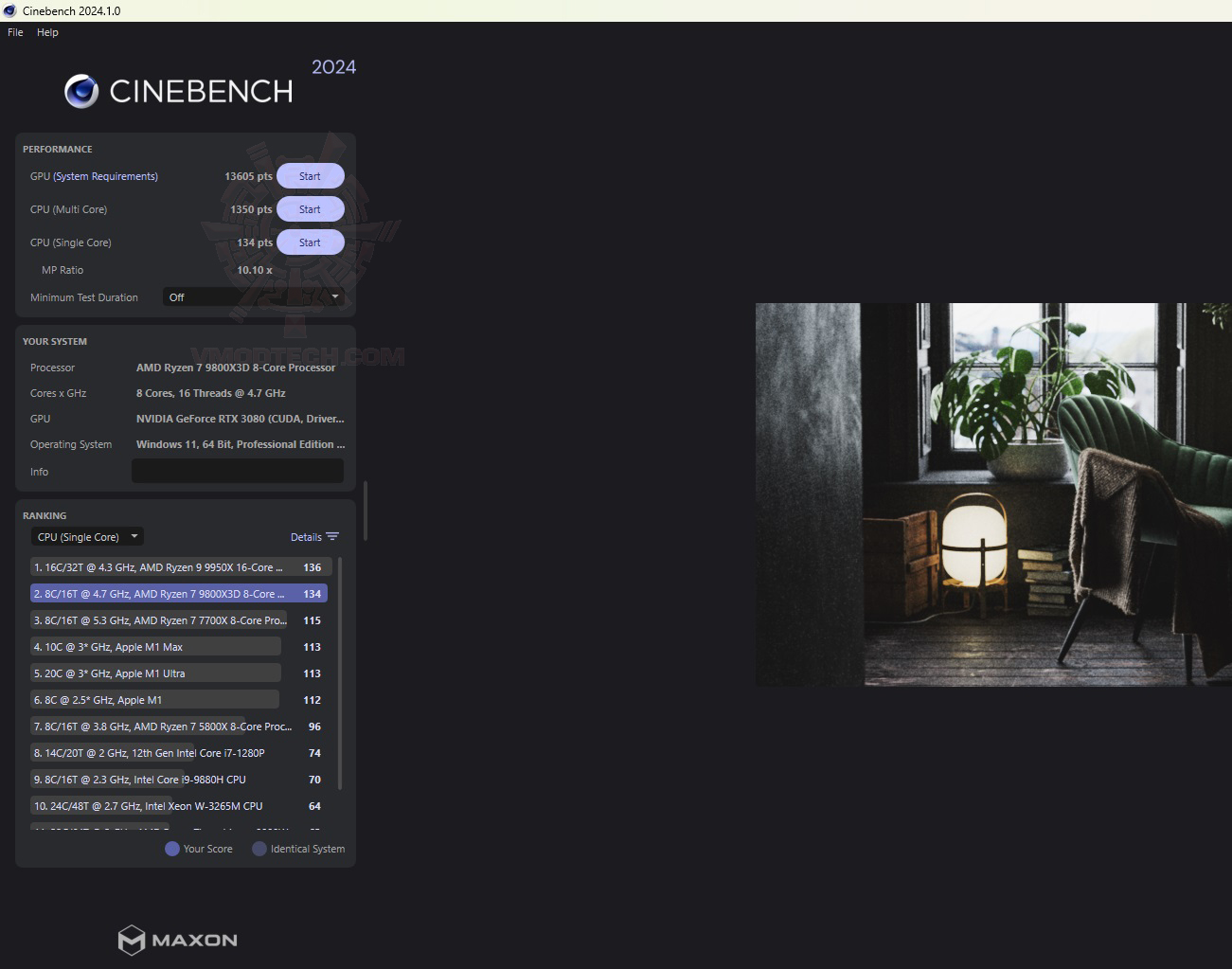Click the Info input field
This screenshot has width=1232, height=969.
coord(238,471)
